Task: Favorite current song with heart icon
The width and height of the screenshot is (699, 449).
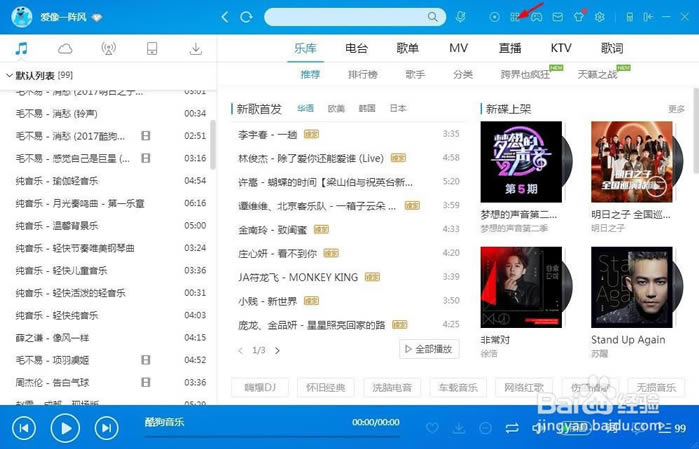Action: [x=432, y=428]
